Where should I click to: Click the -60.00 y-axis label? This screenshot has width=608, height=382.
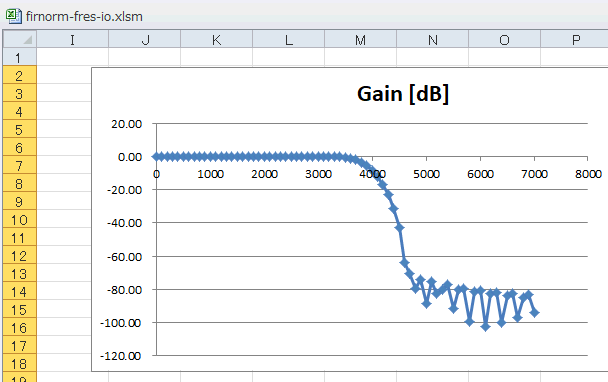pos(124,256)
